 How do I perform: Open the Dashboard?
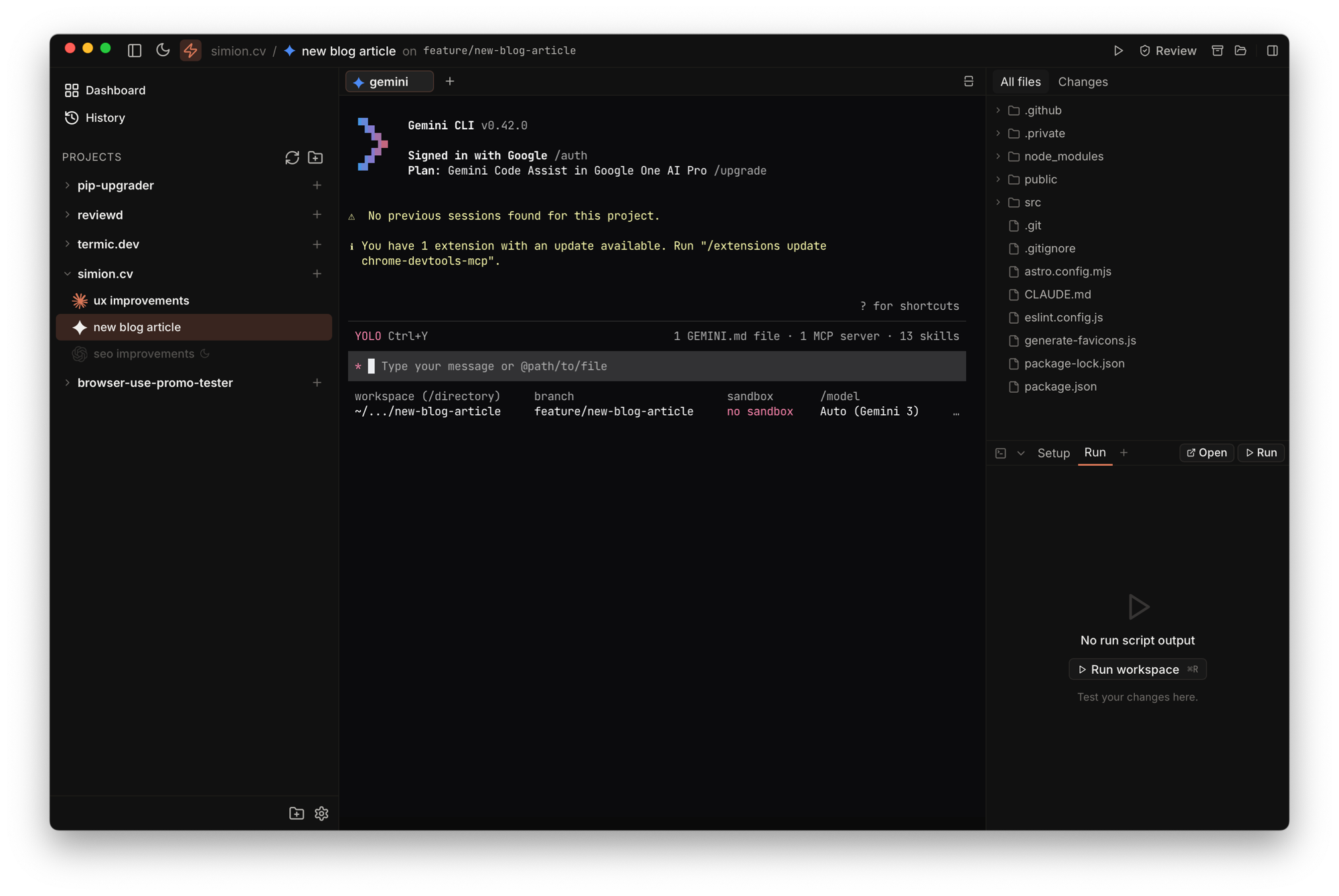[105, 90]
